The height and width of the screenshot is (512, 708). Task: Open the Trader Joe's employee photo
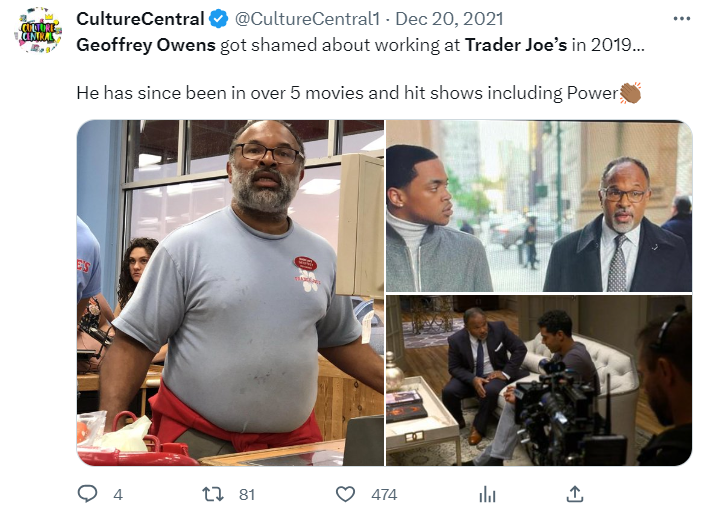(x=231, y=293)
